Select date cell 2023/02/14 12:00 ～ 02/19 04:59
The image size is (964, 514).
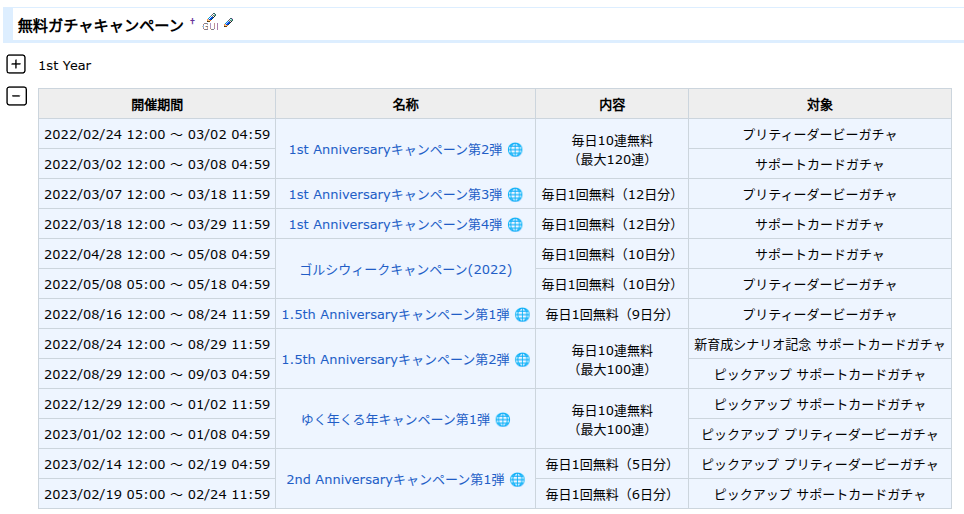click(x=157, y=464)
